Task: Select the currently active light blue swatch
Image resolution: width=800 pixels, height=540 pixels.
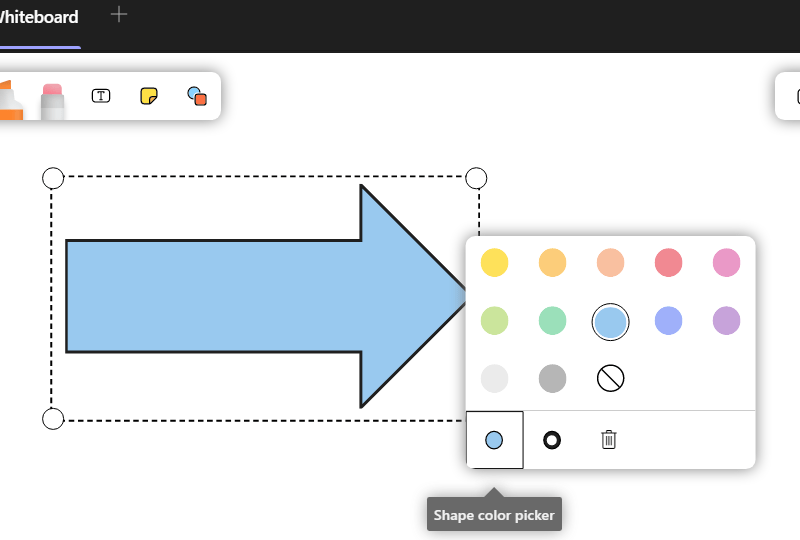Action: click(610, 321)
